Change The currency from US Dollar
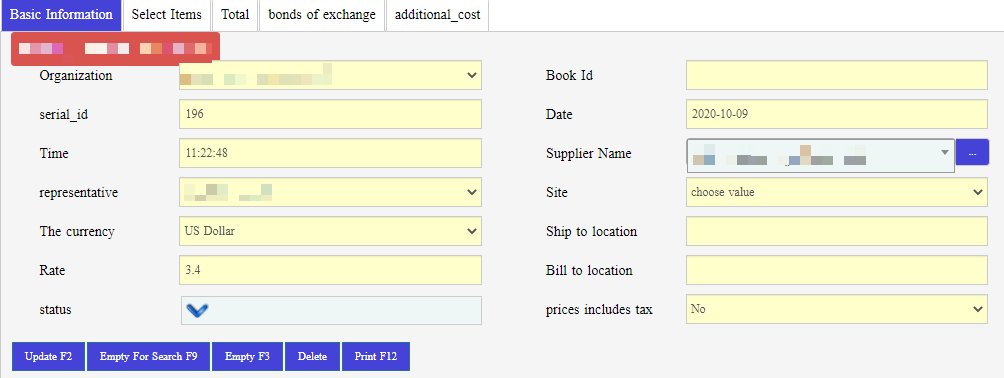 (x=330, y=231)
